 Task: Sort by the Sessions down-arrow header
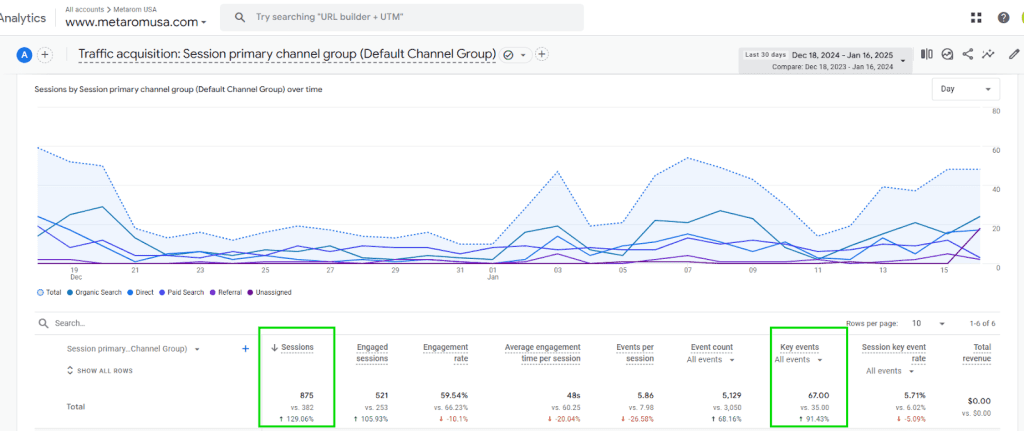[x=293, y=347]
